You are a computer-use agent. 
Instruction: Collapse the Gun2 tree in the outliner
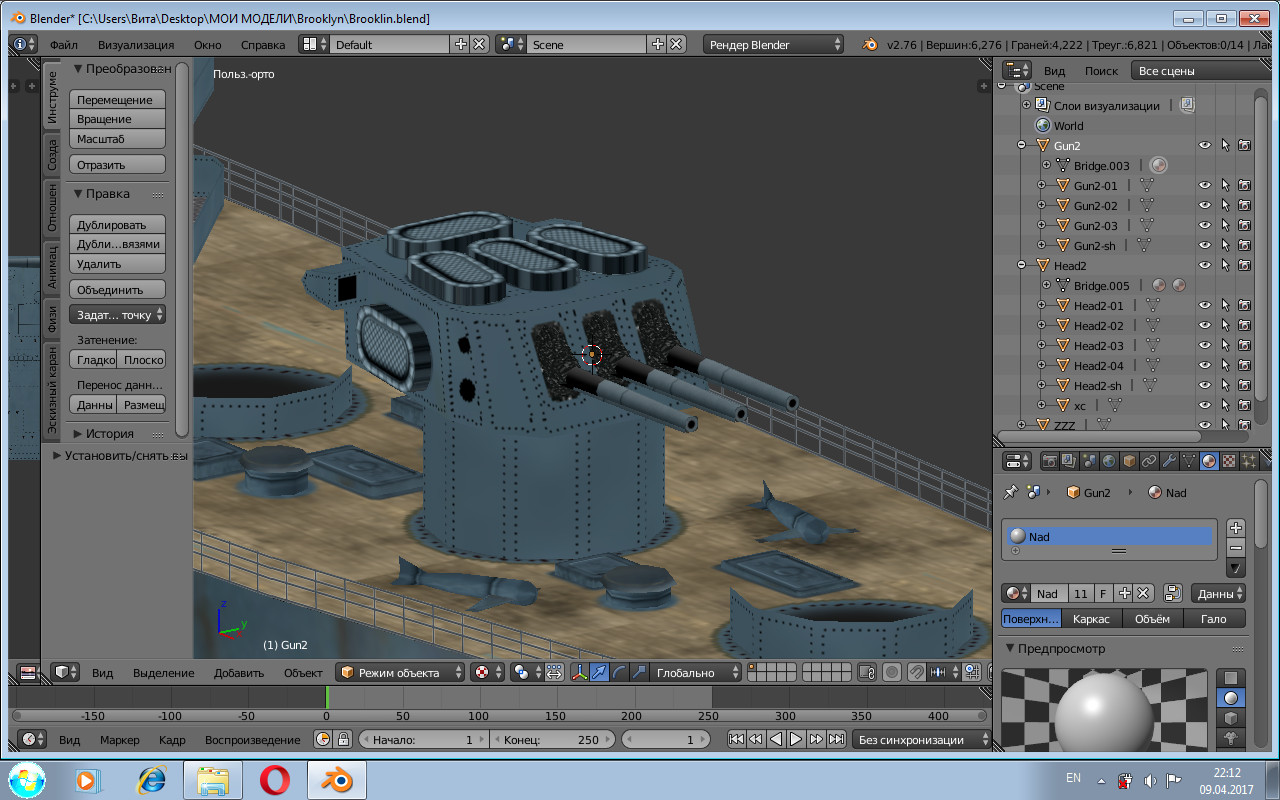[1022, 146]
